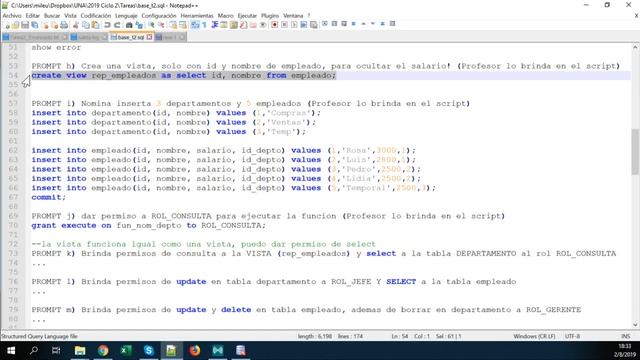Image resolution: width=640 pixels, height=360 pixels.
Task: Toggle Word wrap in toolbar
Action: 195,25
